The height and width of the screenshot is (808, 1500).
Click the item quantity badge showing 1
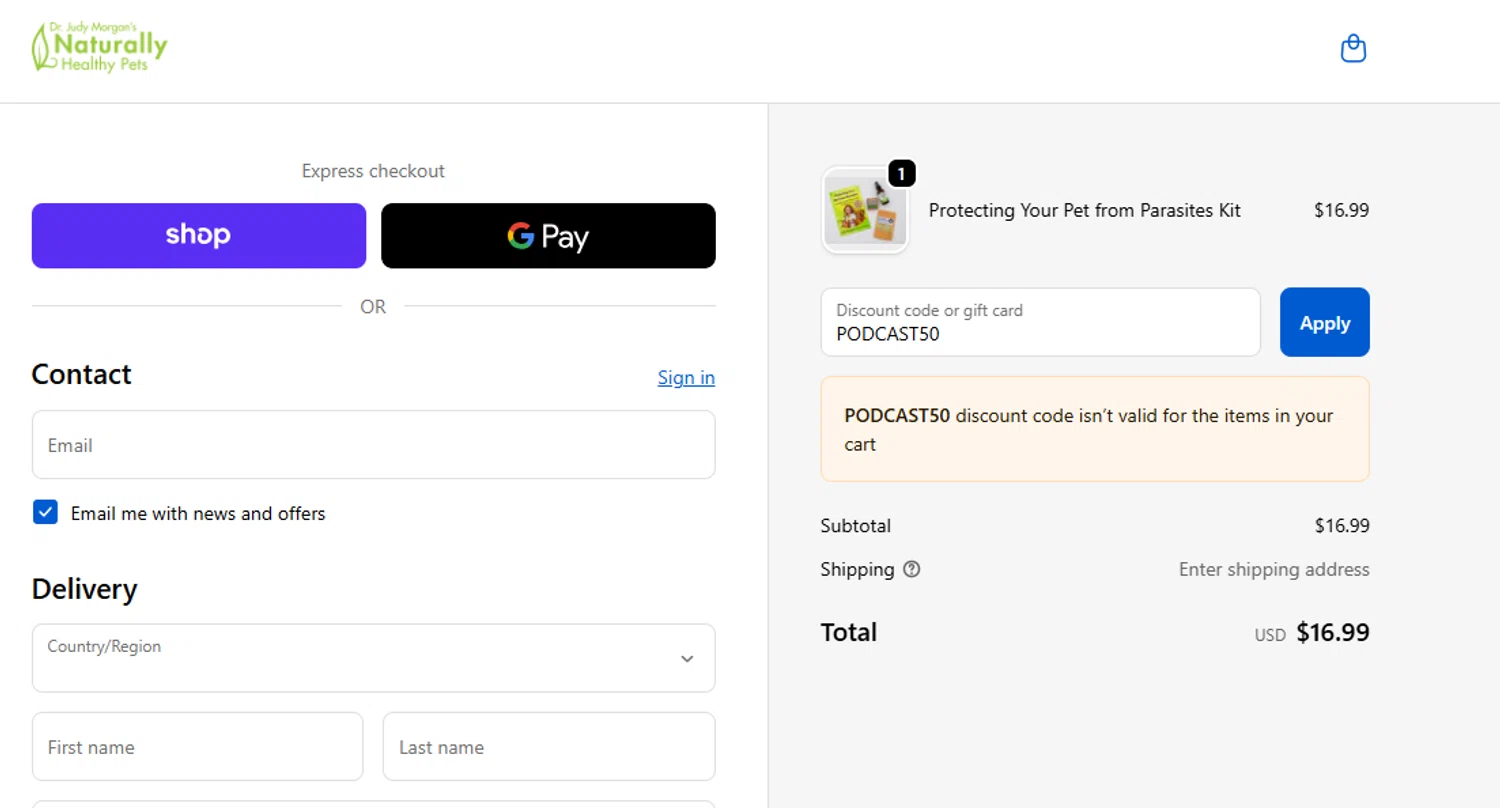click(x=901, y=174)
